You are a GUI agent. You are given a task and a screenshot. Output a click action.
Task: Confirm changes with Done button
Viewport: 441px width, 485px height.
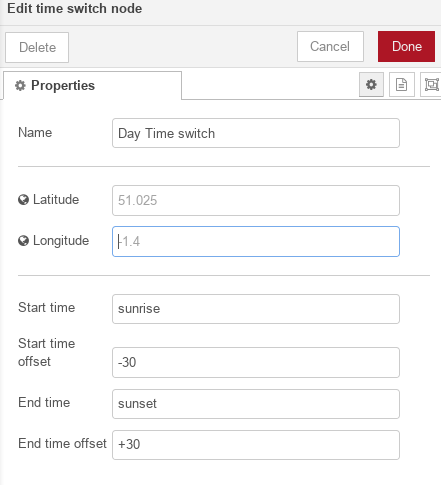click(x=406, y=47)
